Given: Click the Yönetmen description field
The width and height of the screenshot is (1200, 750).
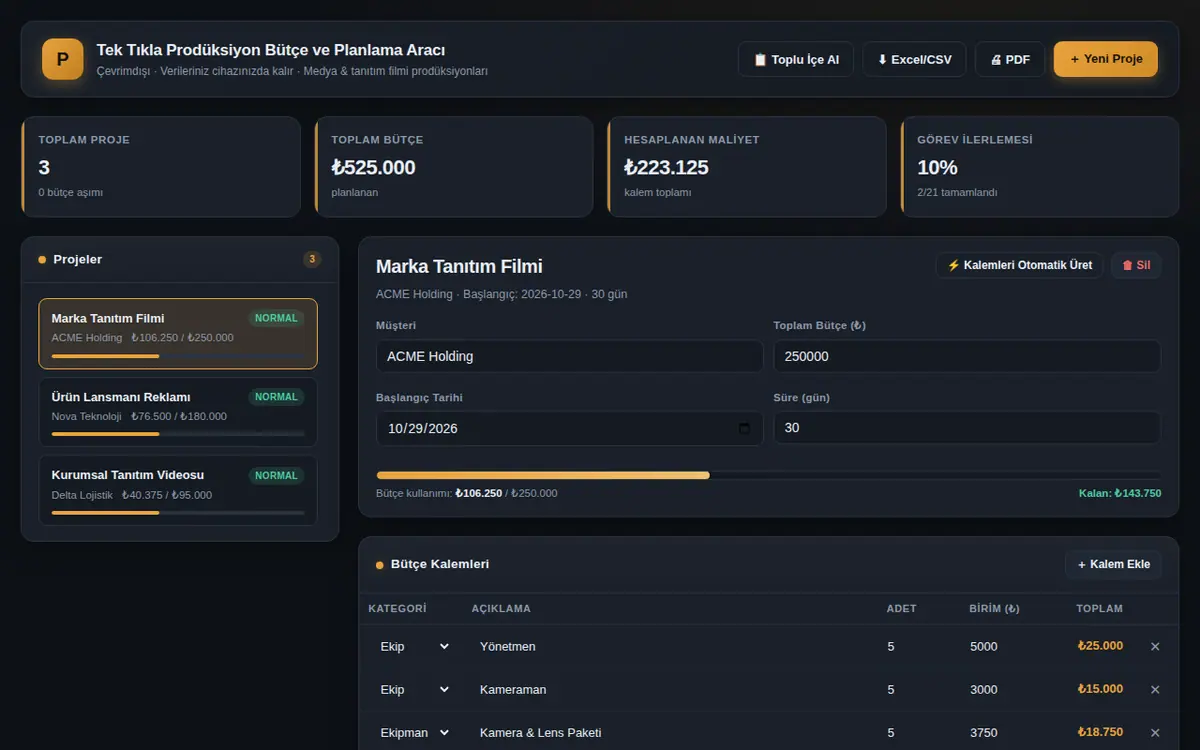Looking at the screenshot, I should [x=673, y=647].
